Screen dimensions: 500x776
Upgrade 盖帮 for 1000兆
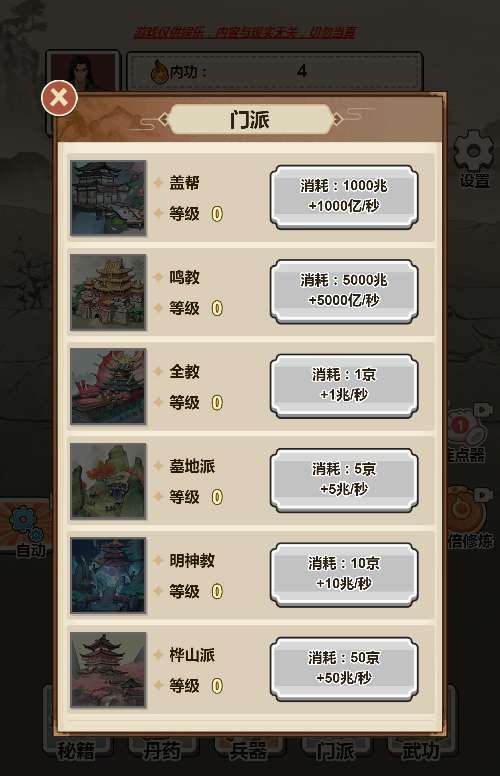[x=344, y=196]
